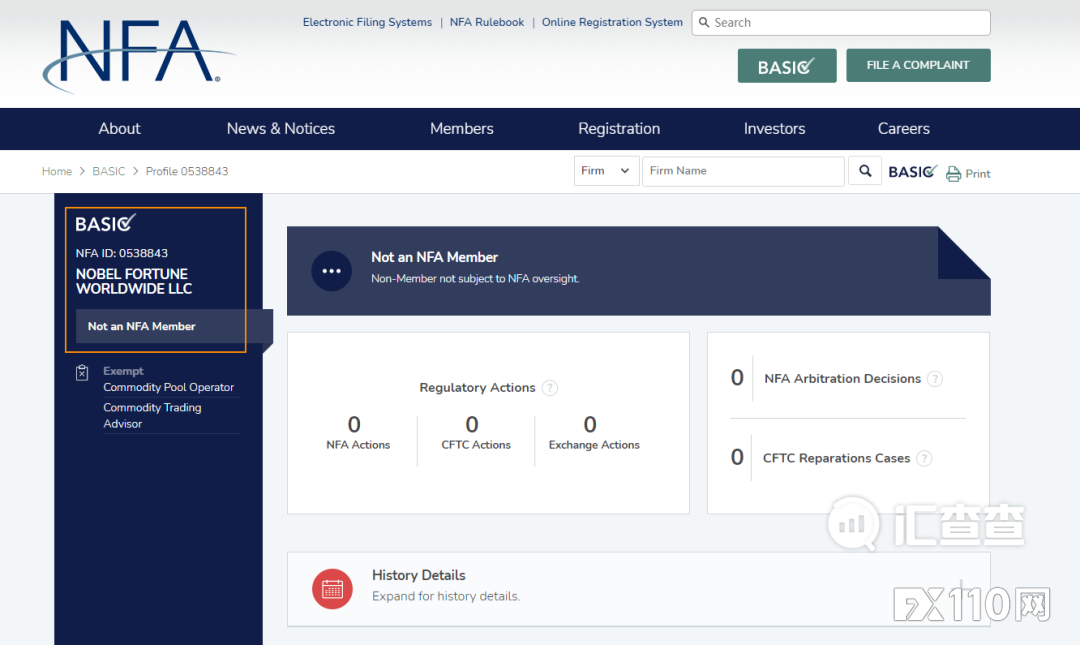The height and width of the screenshot is (645, 1080).
Task: Click the printer Print icon
Action: [x=953, y=174]
